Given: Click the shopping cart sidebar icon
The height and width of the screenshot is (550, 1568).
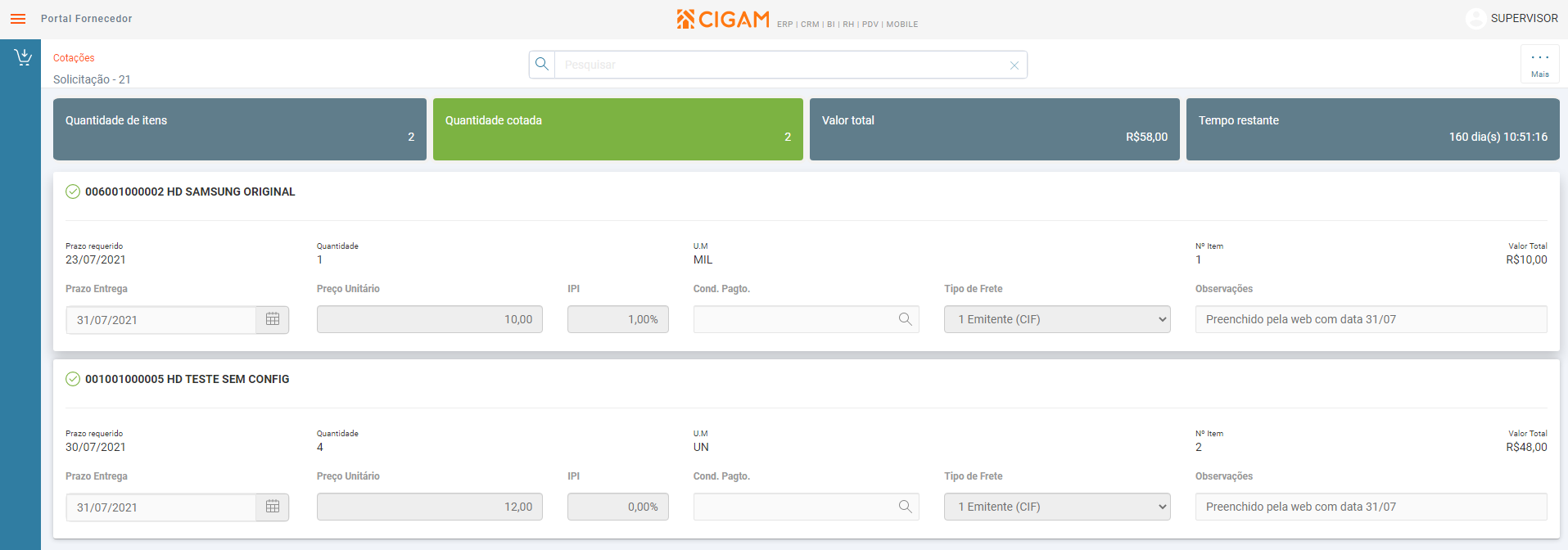Looking at the screenshot, I should point(23,57).
